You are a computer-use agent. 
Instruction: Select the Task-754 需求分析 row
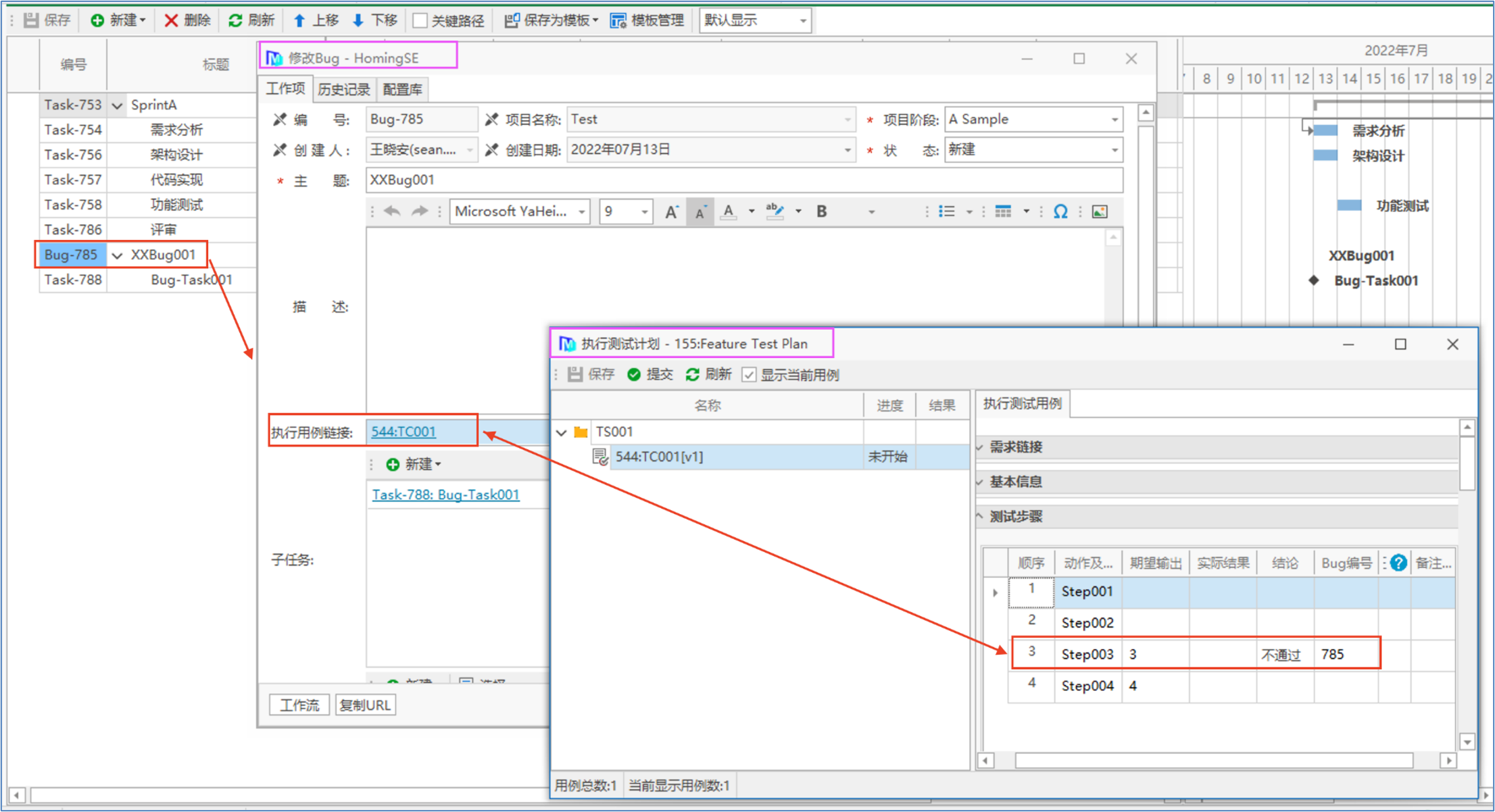coord(148,130)
